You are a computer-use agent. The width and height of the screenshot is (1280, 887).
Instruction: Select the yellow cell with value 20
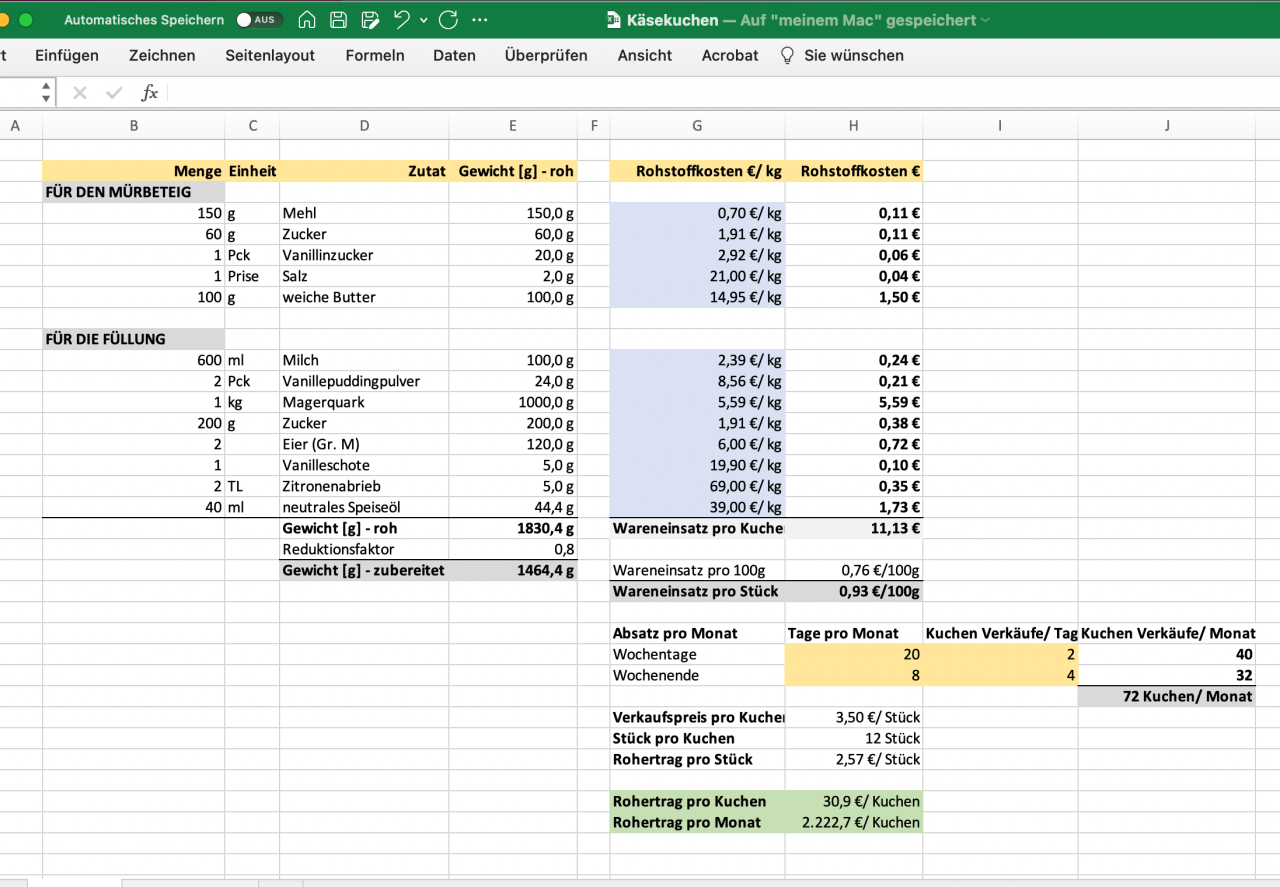click(x=853, y=654)
